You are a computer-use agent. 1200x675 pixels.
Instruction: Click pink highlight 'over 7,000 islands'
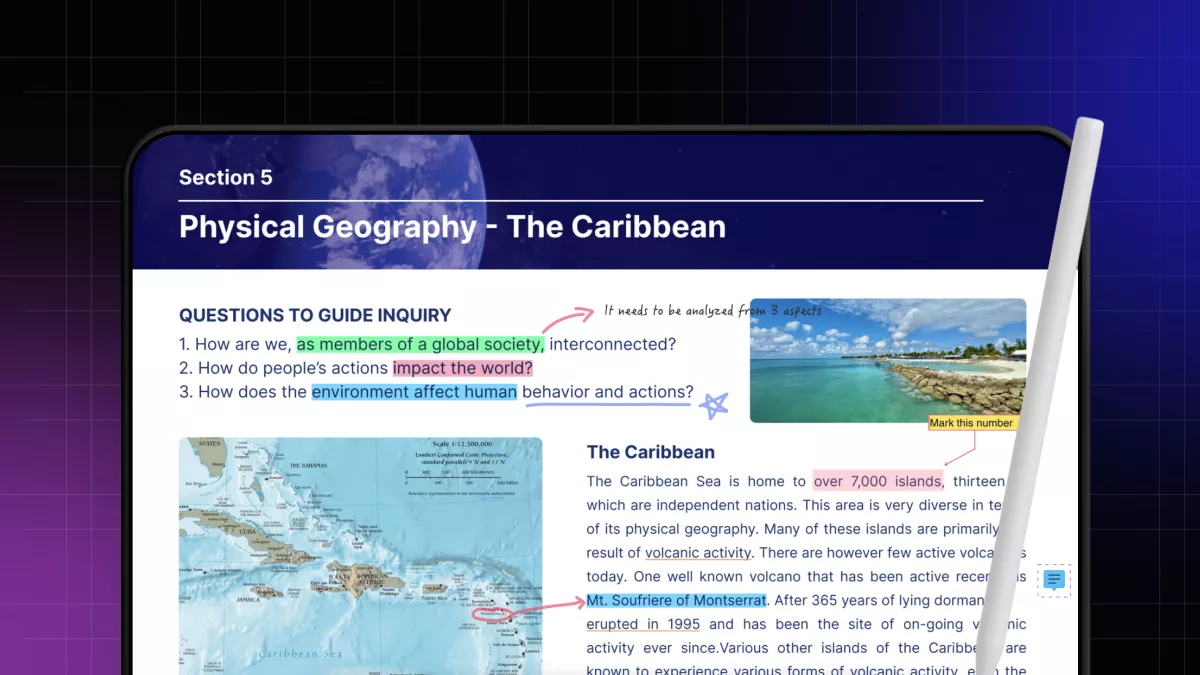877,481
